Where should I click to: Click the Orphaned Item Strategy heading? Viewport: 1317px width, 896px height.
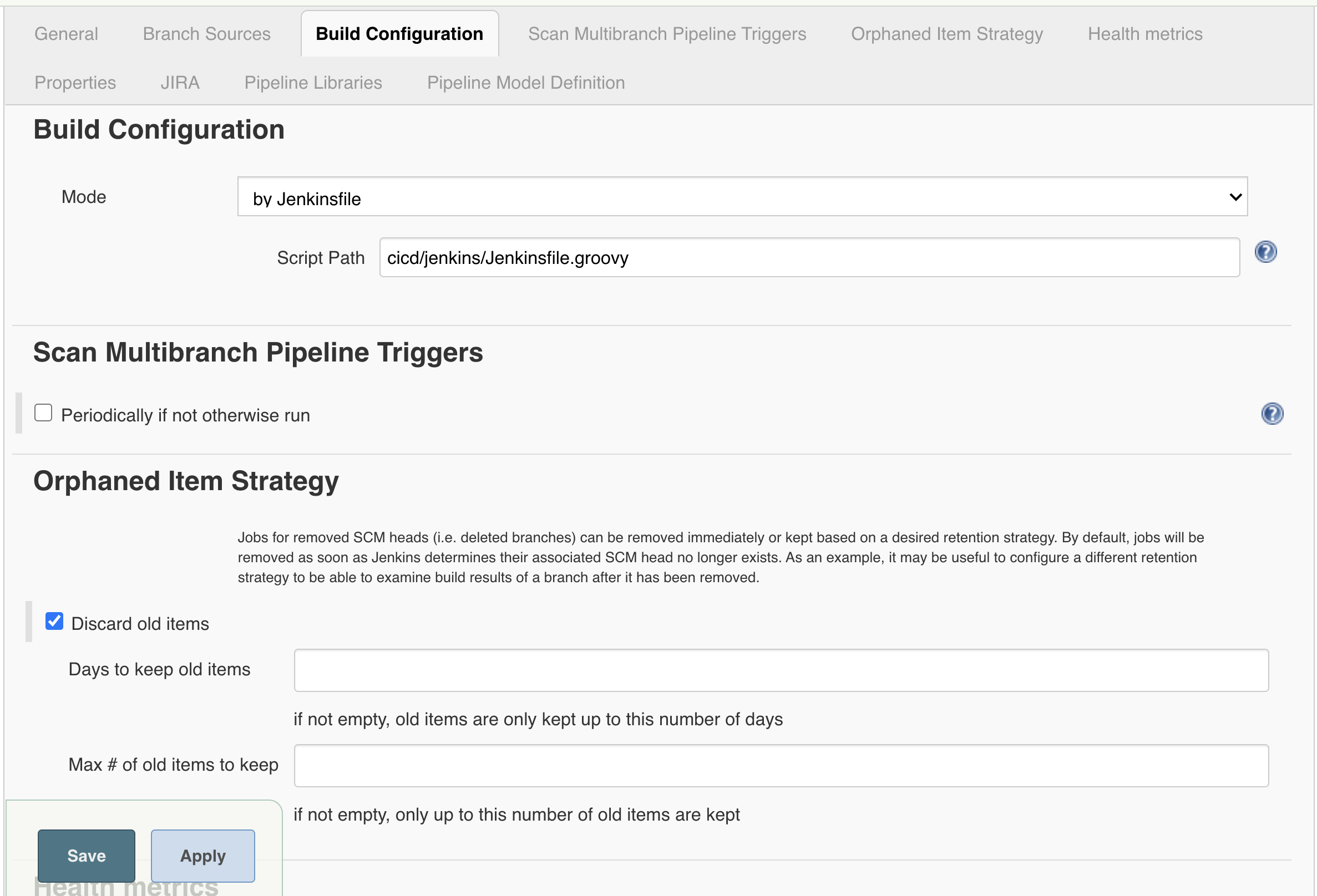point(186,481)
